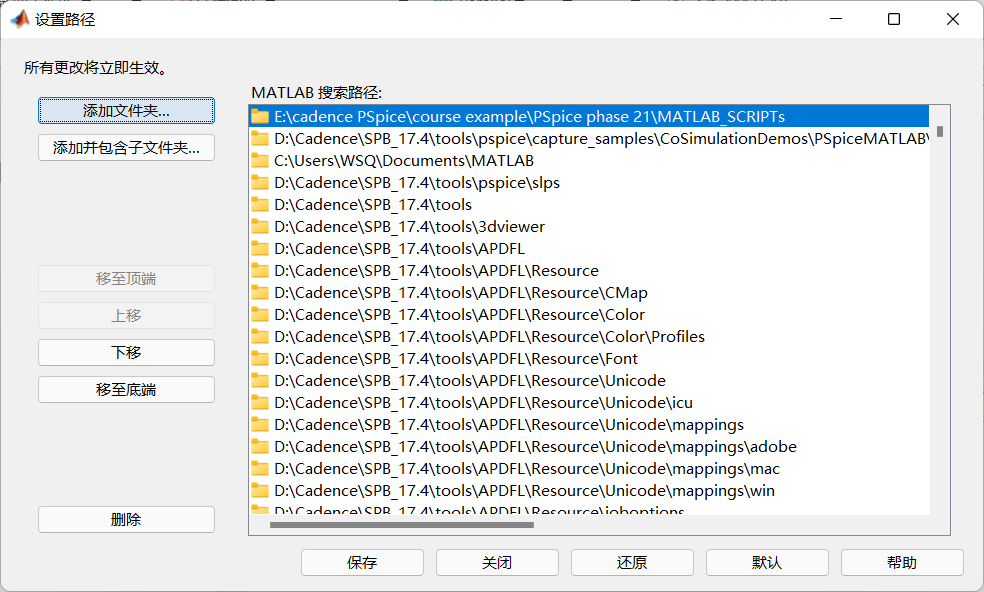This screenshot has height=592, width=984.
Task: Select the path entry ending in tools\APDFL\Resource
Action: coord(589,271)
